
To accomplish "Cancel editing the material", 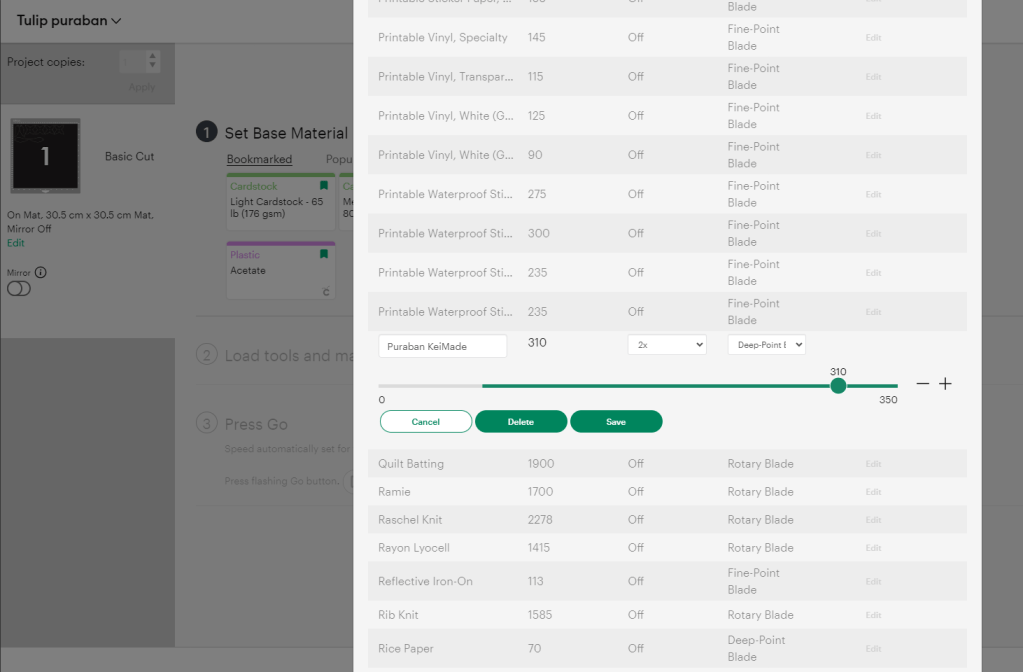I will tap(426, 421).
